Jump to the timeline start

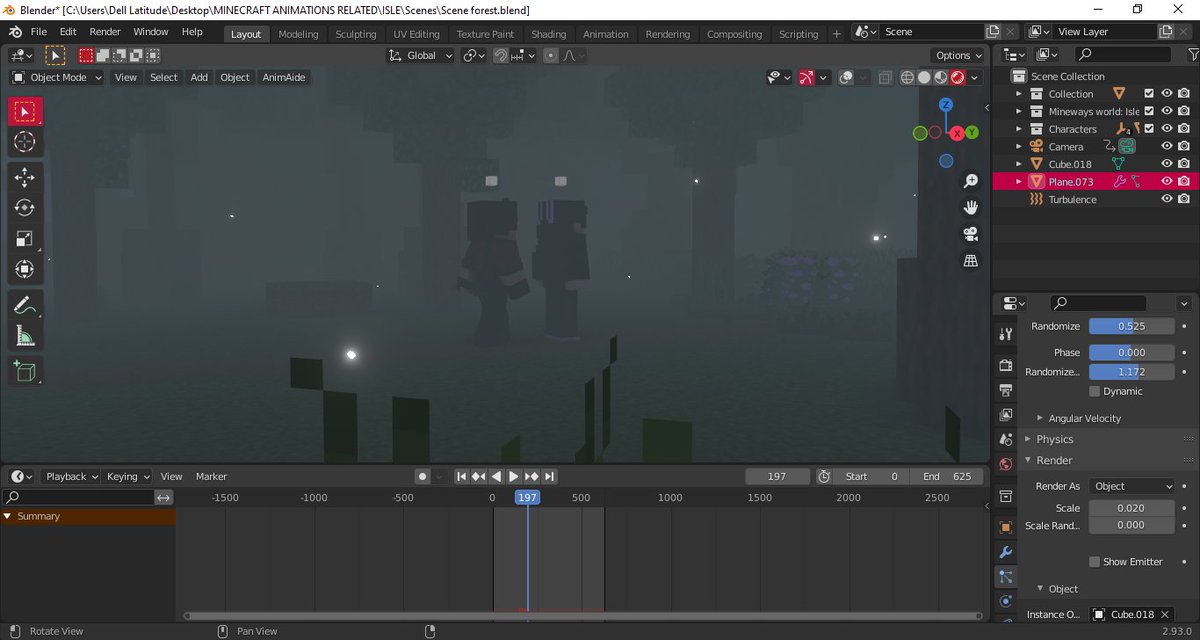462,477
